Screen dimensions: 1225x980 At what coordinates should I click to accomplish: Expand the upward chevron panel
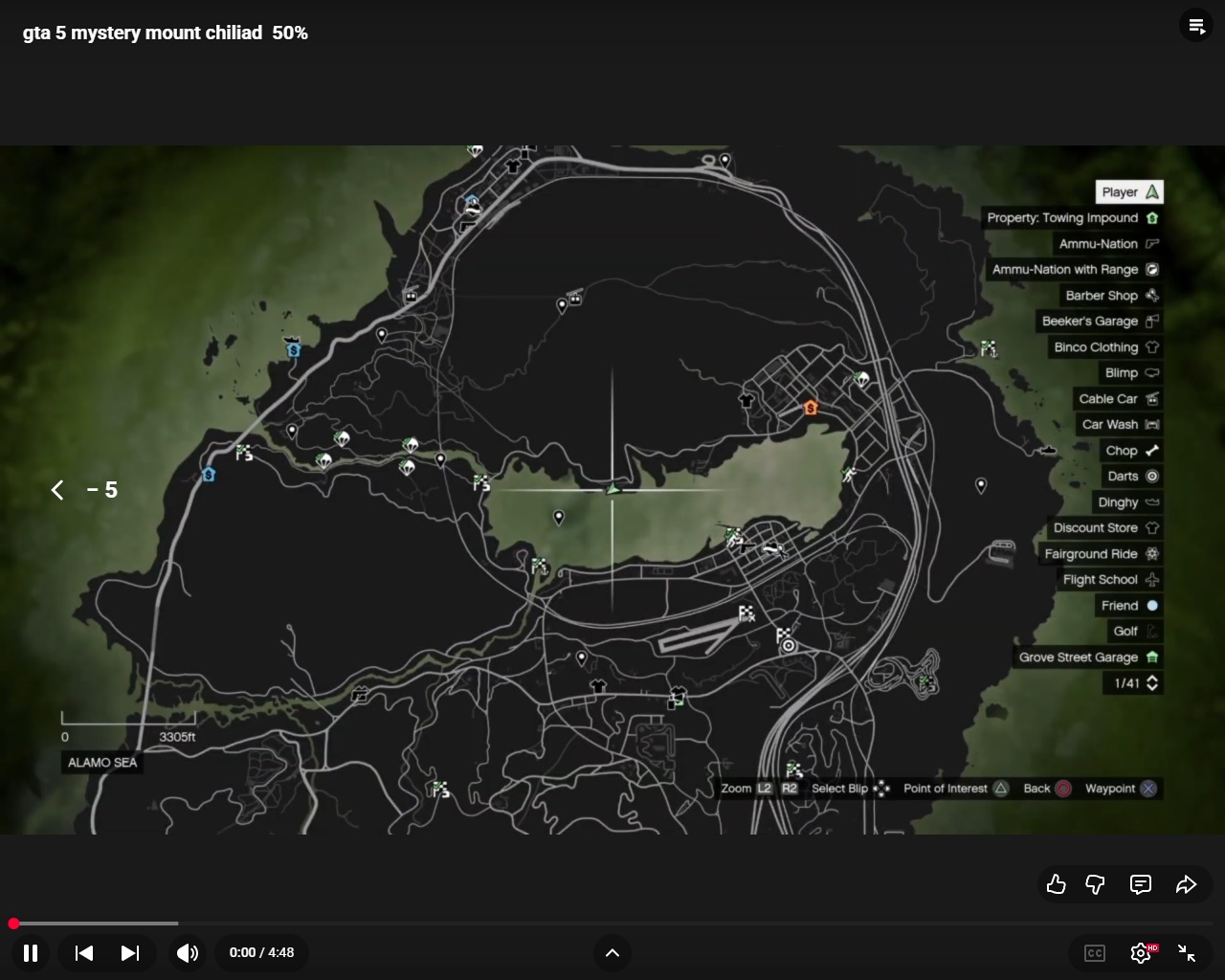click(x=612, y=952)
